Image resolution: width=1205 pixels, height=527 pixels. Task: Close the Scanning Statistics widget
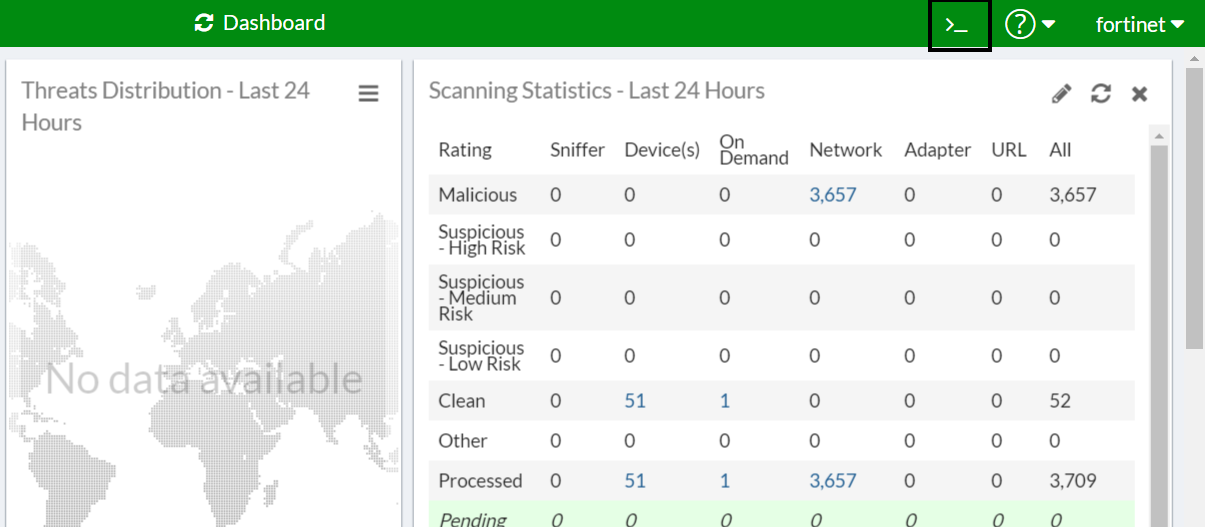click(1139, 94)
